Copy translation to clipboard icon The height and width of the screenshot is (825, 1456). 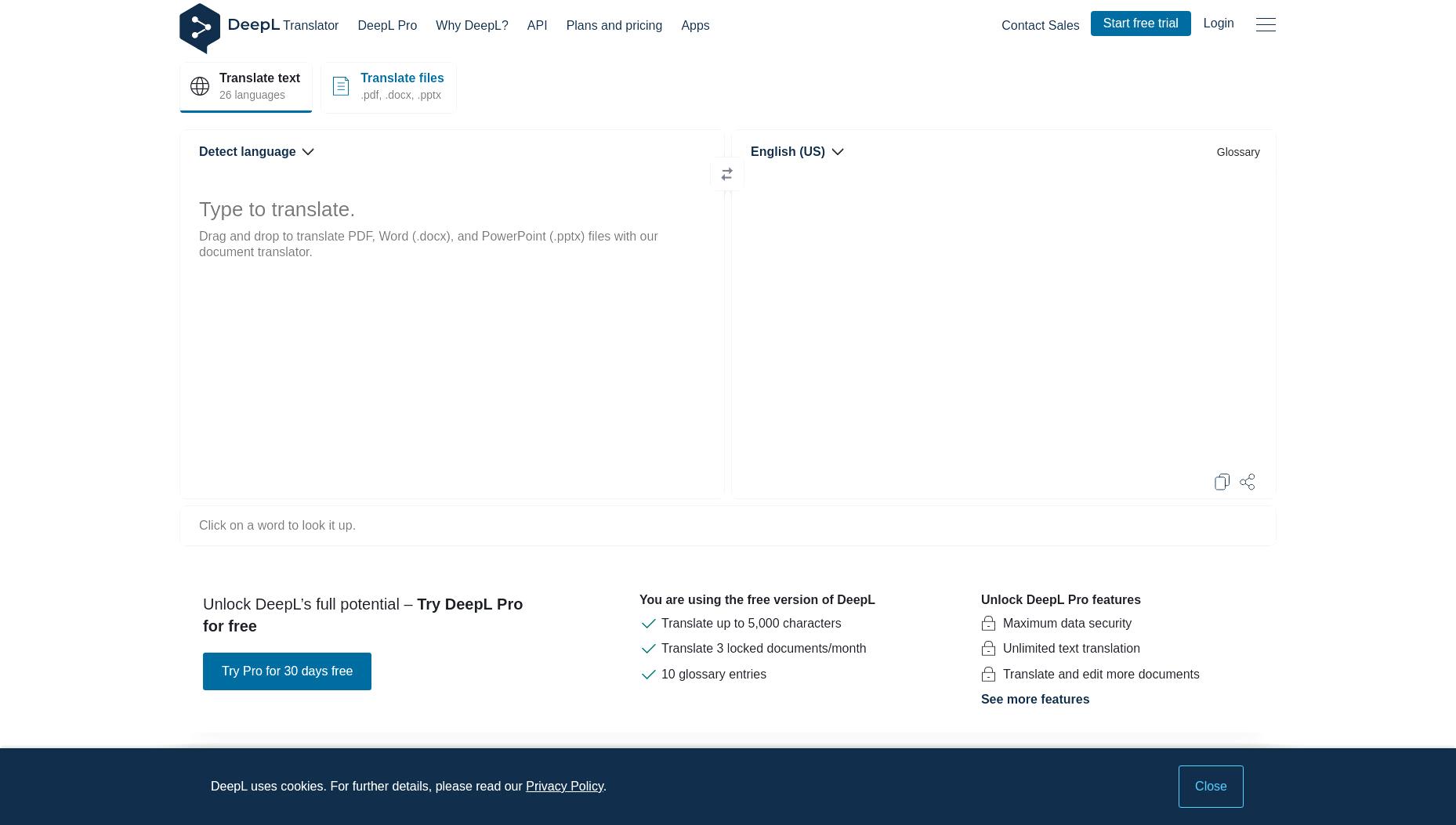point(1222,482)
